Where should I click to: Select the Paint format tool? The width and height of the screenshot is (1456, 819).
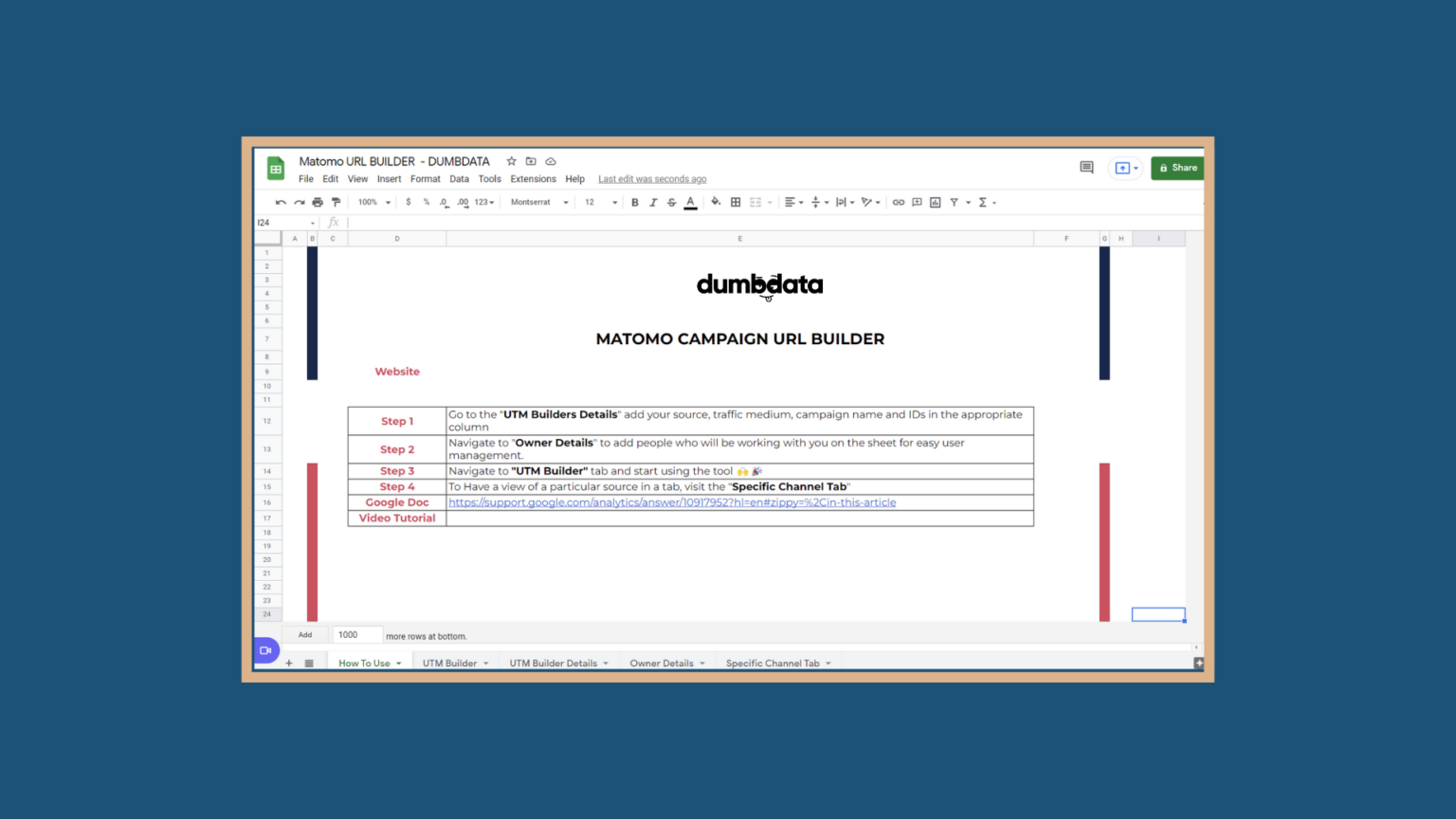[x=336, y=202]
